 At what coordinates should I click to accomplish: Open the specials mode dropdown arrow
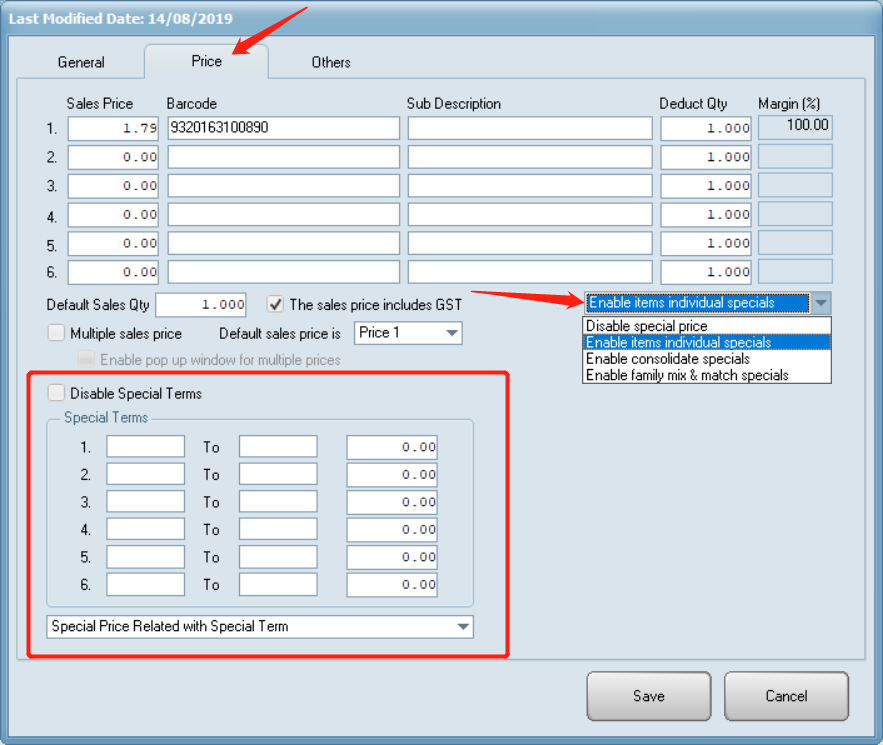point(820,303)
